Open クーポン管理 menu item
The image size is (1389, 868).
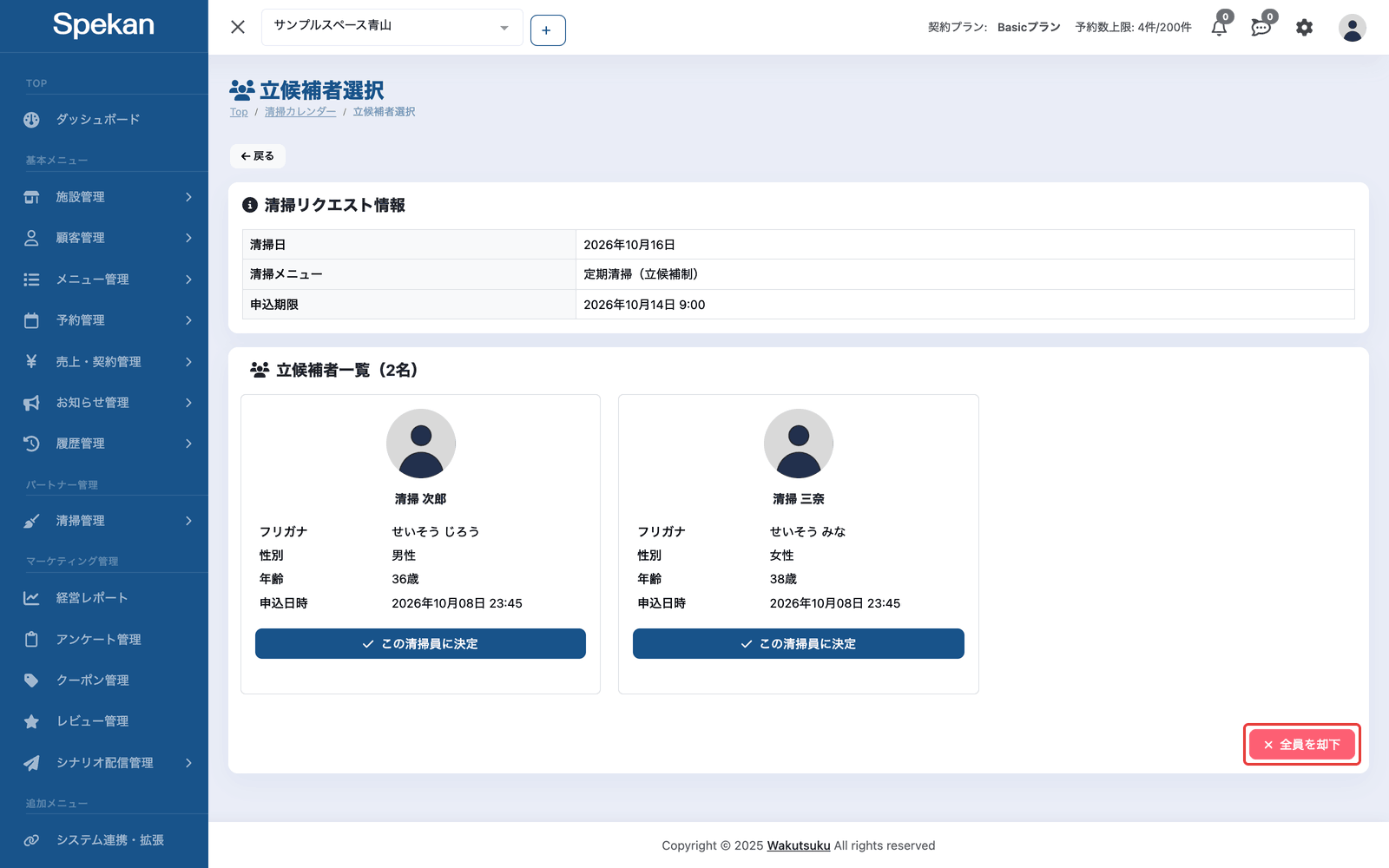coord(104,681)
